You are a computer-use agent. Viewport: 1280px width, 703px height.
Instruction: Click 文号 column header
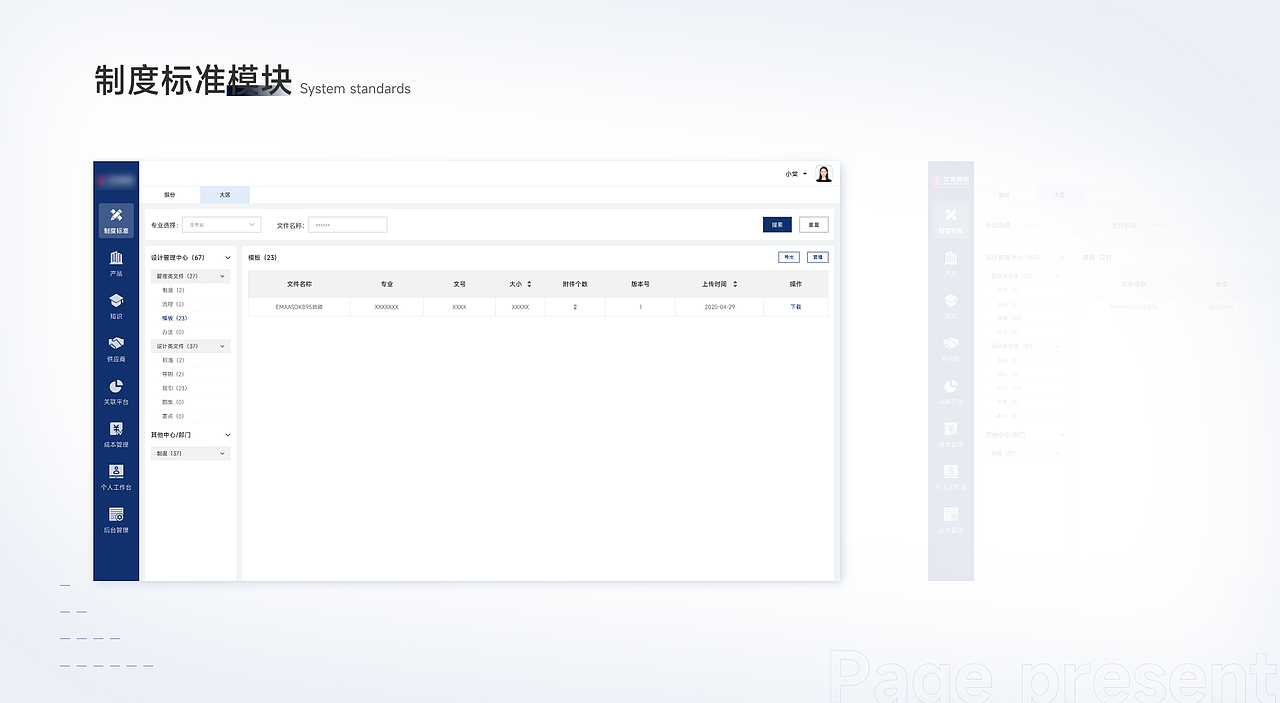coord(459,284)
